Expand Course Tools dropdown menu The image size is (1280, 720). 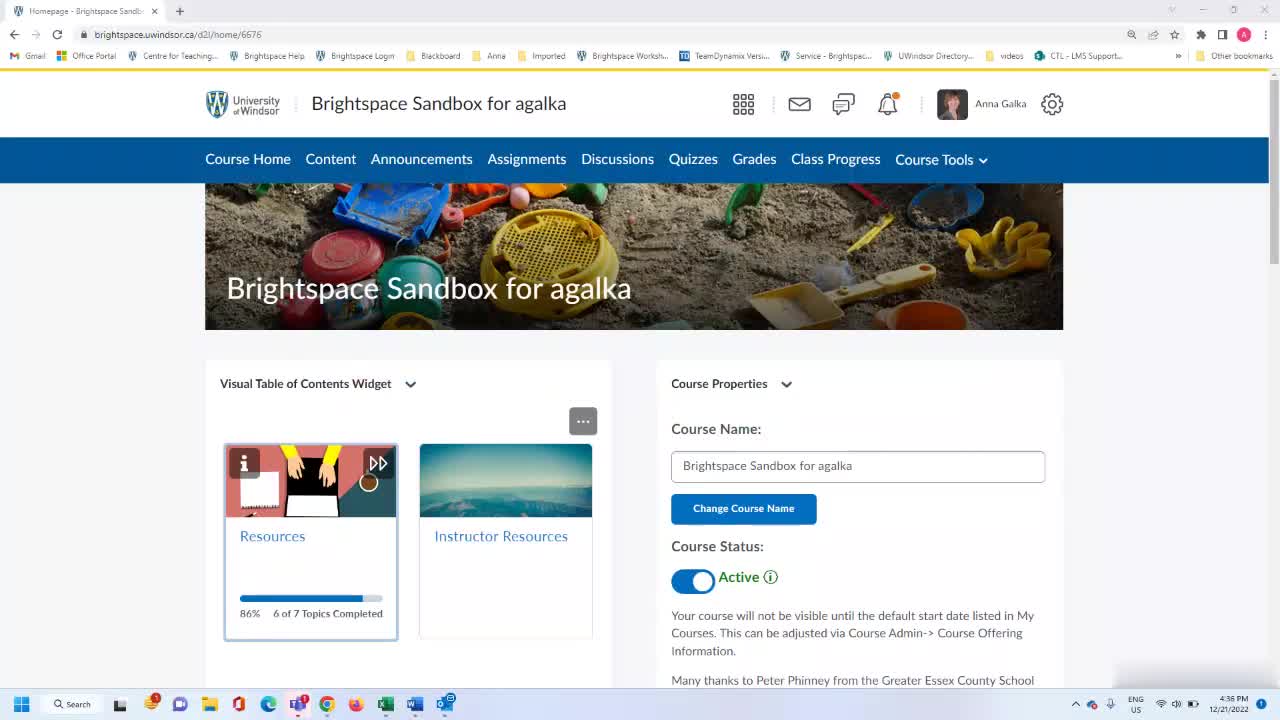tap(941, 160)
